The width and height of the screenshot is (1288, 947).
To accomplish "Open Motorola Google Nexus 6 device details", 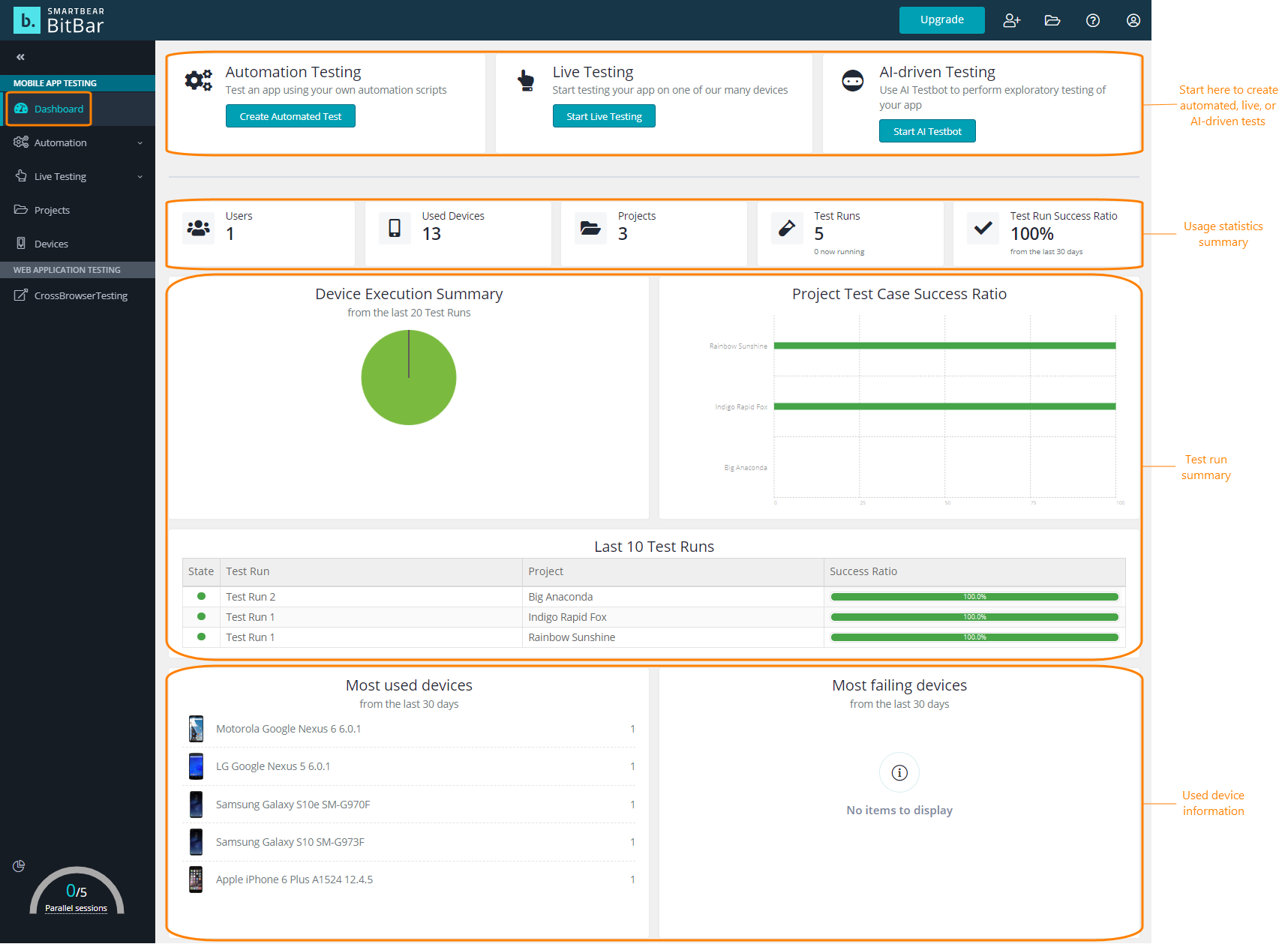I will 288,728.
